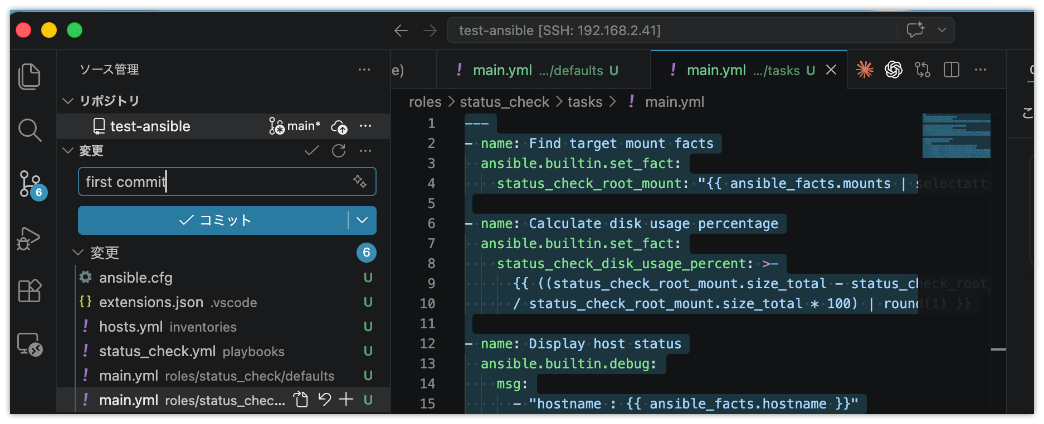The width and height of the screenshot is (1044, 424).
Task: Click the yellow macOS minimize button
Action: (49, 30)
